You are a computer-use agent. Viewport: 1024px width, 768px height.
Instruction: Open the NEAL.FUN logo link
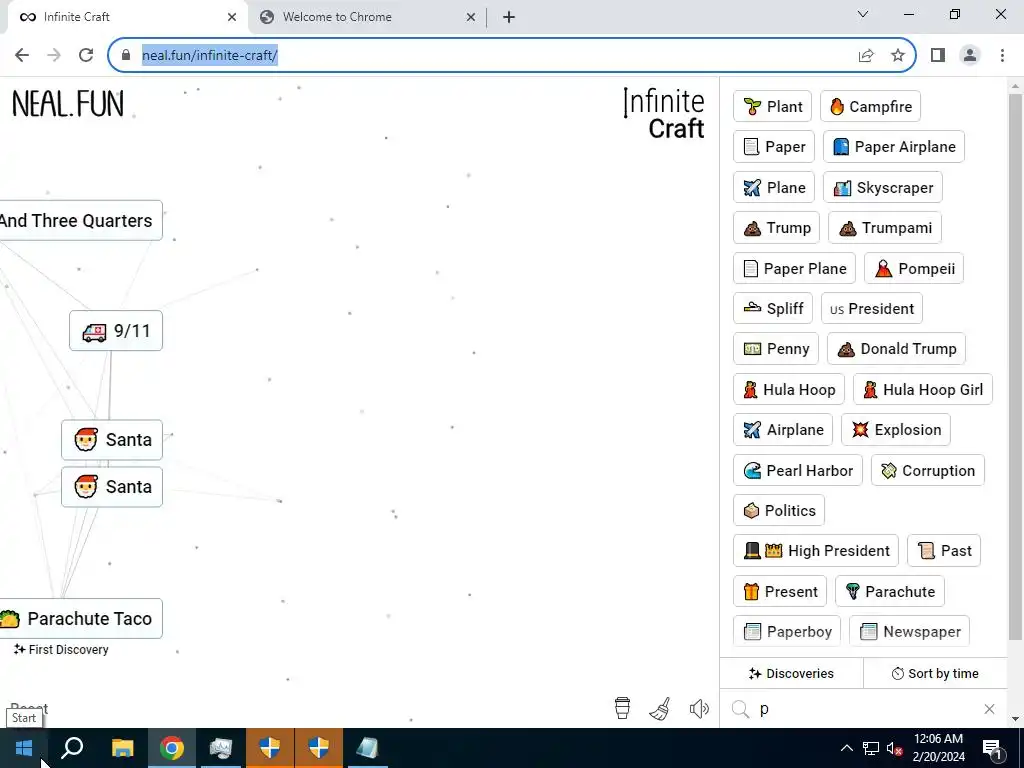point(68,104)
